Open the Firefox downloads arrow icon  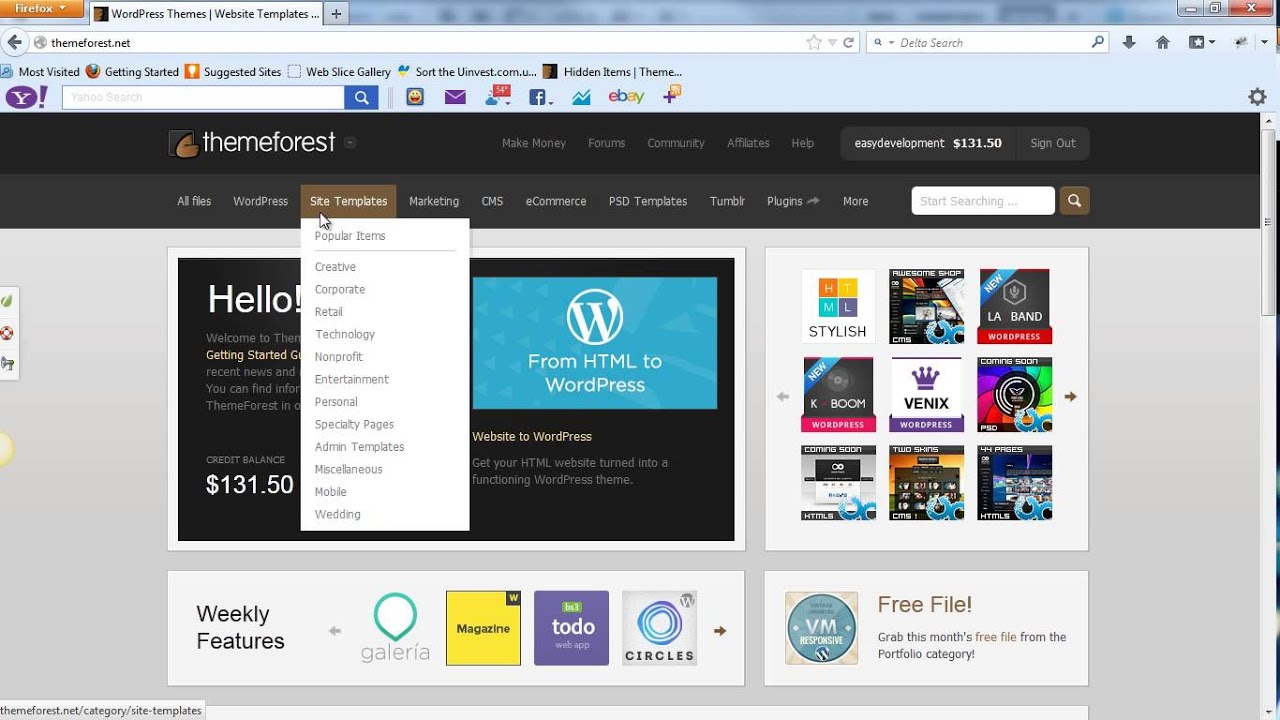(x=1129, y=42)
